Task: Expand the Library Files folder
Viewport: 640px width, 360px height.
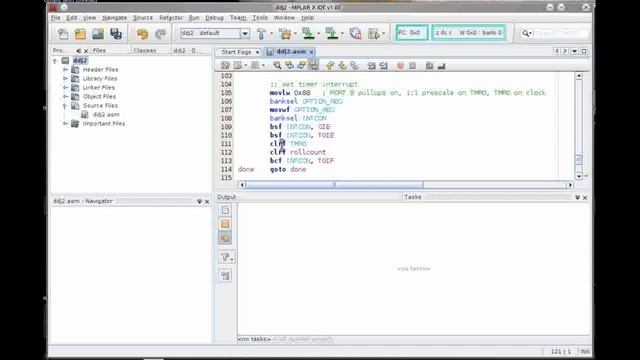Action: click(65, 78)
